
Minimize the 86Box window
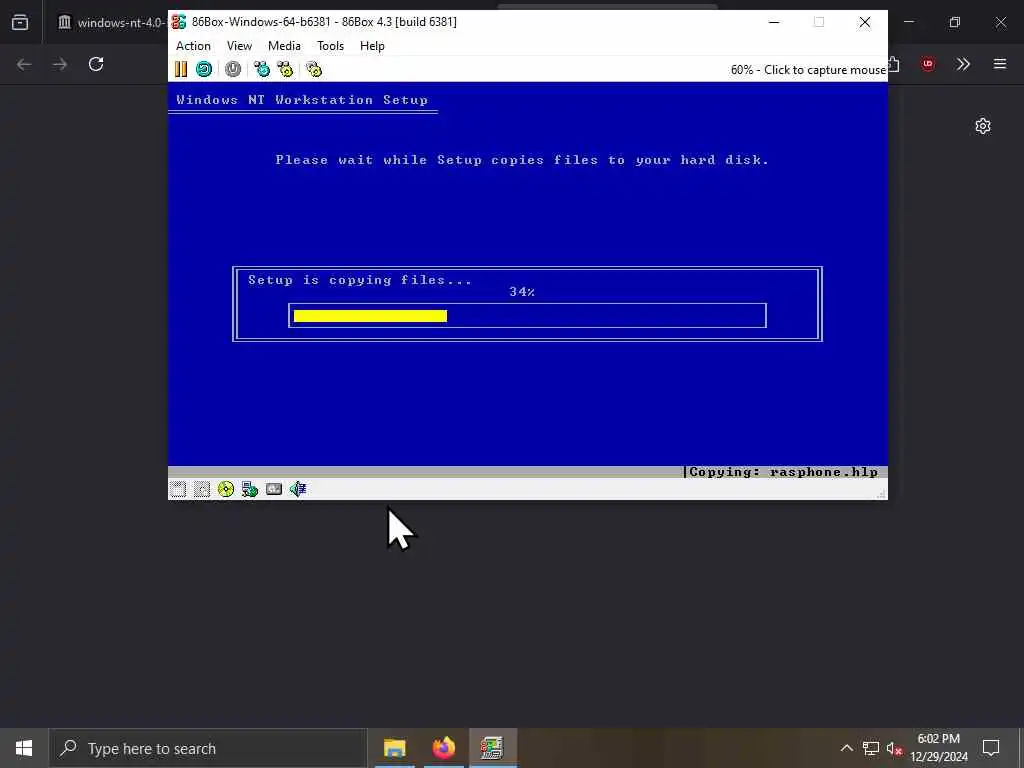pyautogui.click(x=774, y=22)
